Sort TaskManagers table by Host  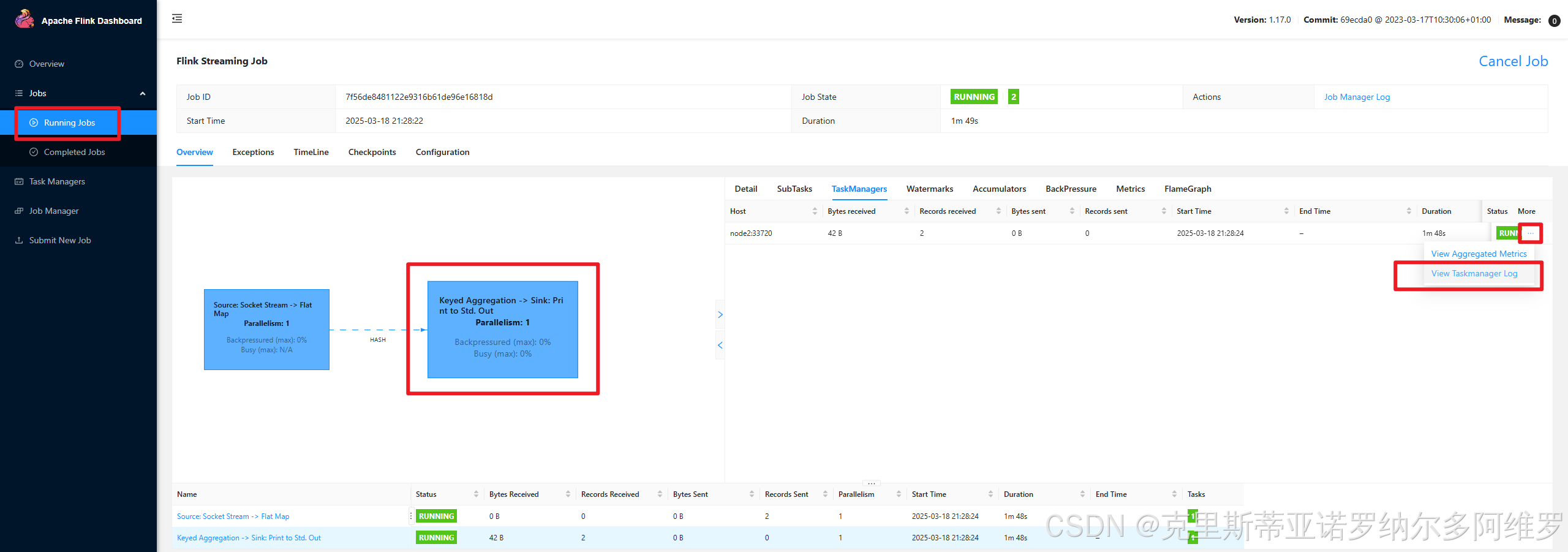(815, 211)
